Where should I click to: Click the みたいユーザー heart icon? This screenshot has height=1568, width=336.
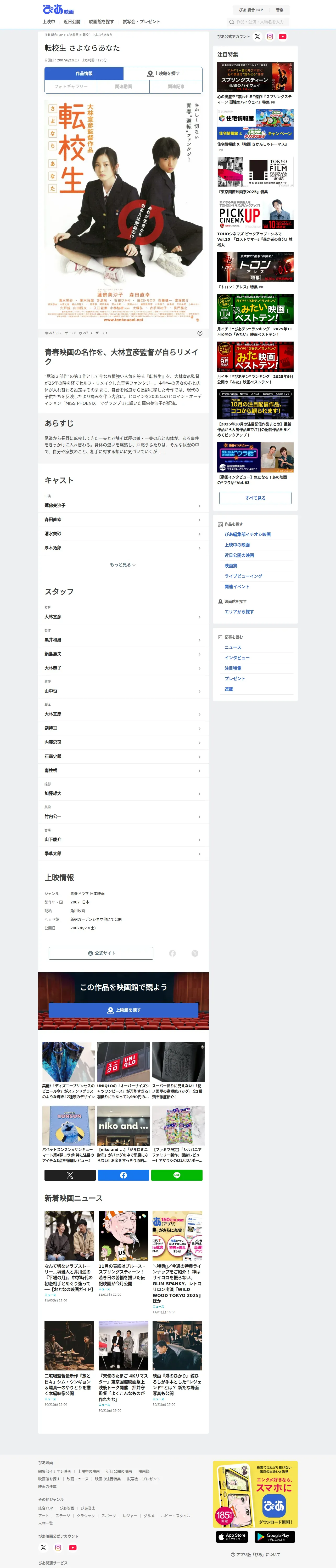47,333
